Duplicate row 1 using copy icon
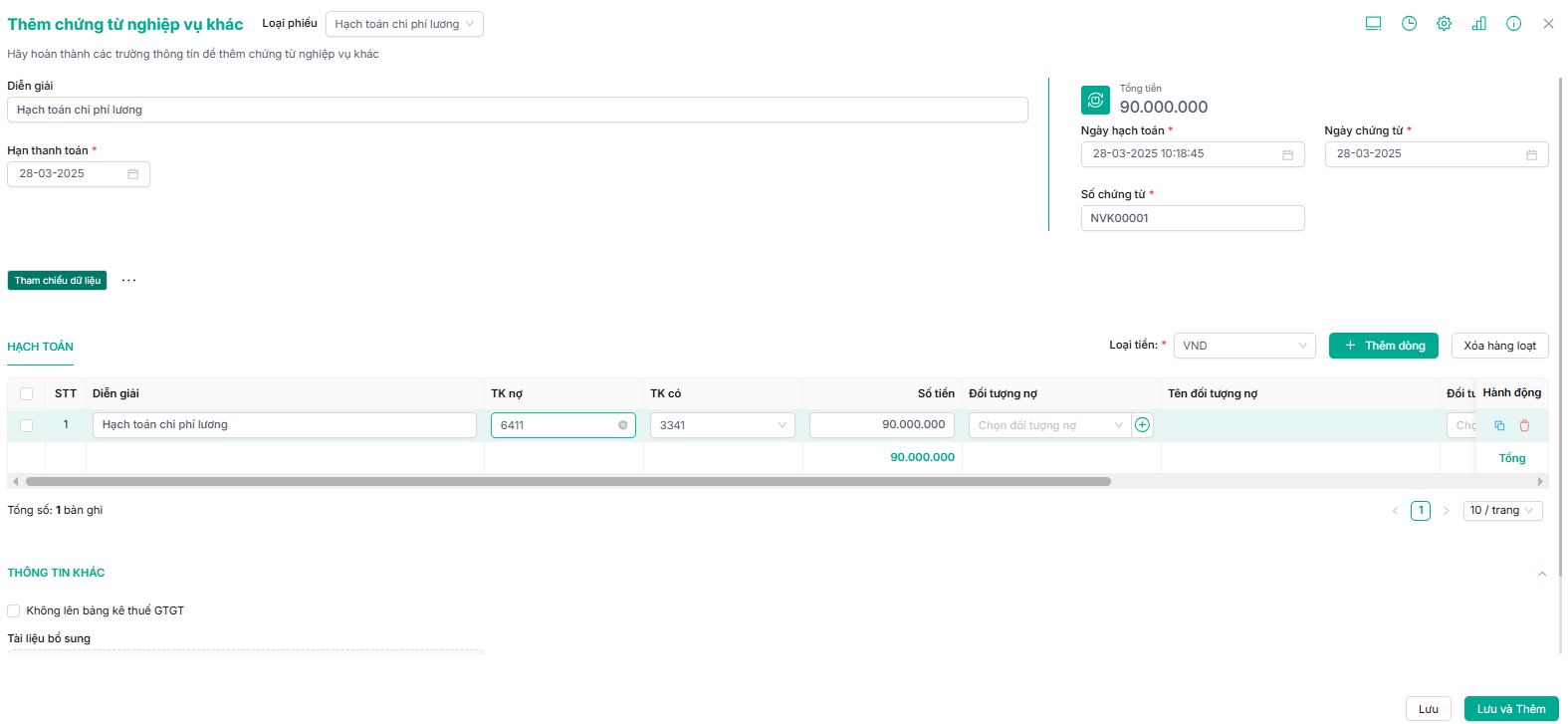1568x724 pixels. coord(1499,425)
